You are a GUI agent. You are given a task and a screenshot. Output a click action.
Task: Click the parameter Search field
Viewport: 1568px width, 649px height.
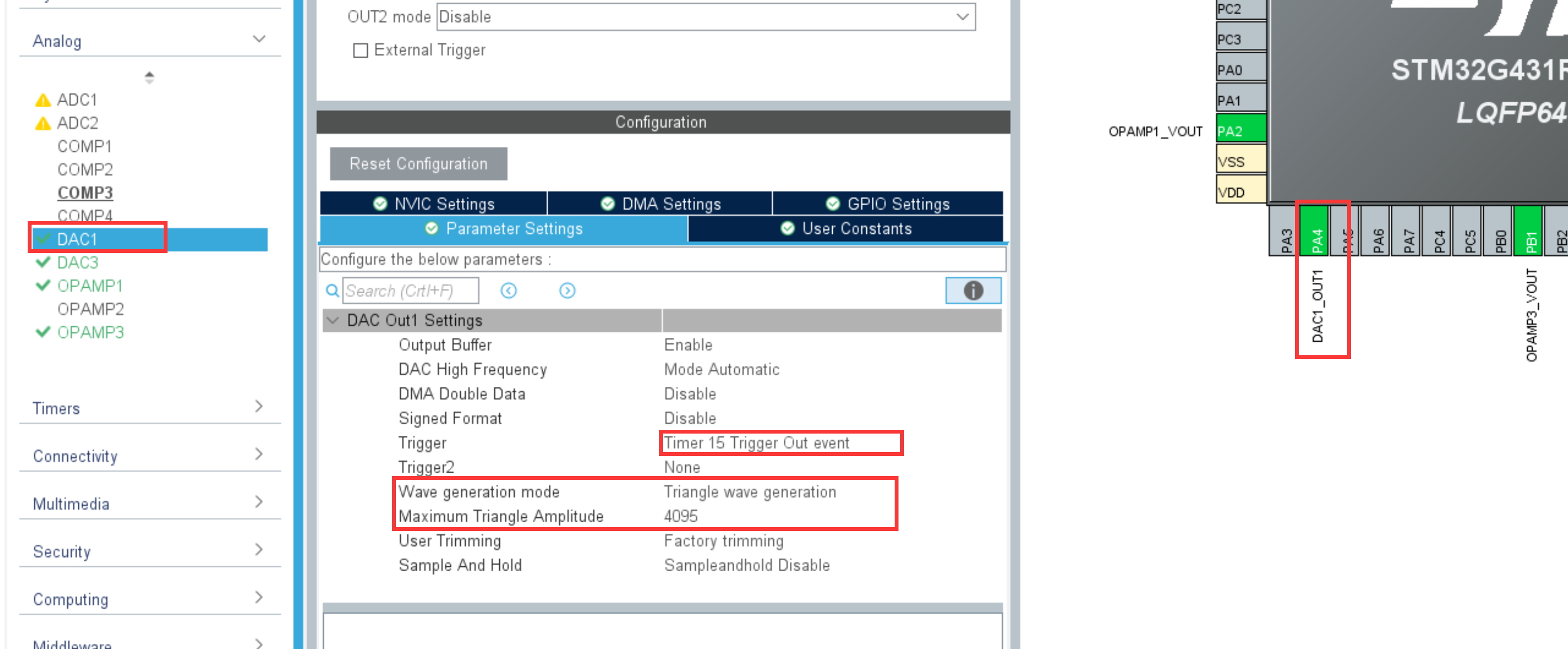(x=410, y=290)
